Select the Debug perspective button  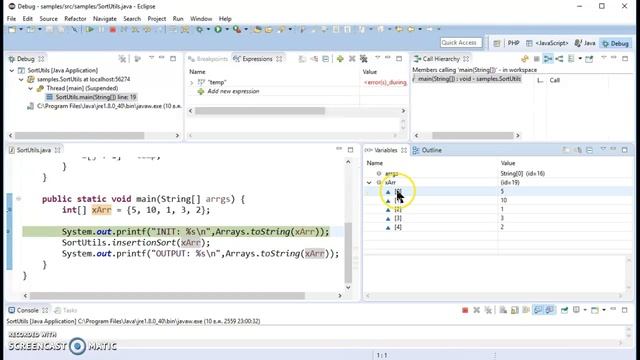pyautogui.click(x=616, y=43)
